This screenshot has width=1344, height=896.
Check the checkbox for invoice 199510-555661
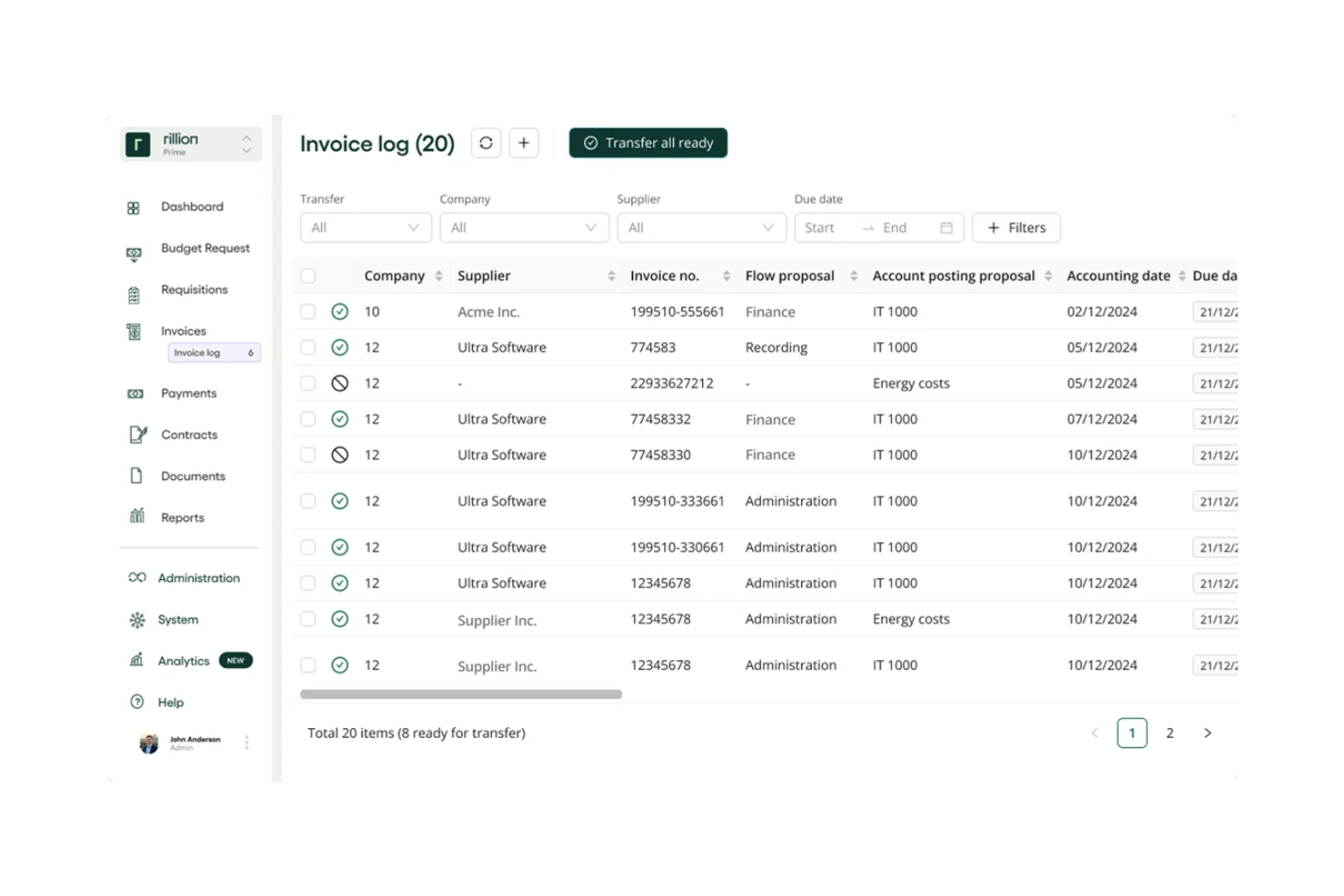308,310
